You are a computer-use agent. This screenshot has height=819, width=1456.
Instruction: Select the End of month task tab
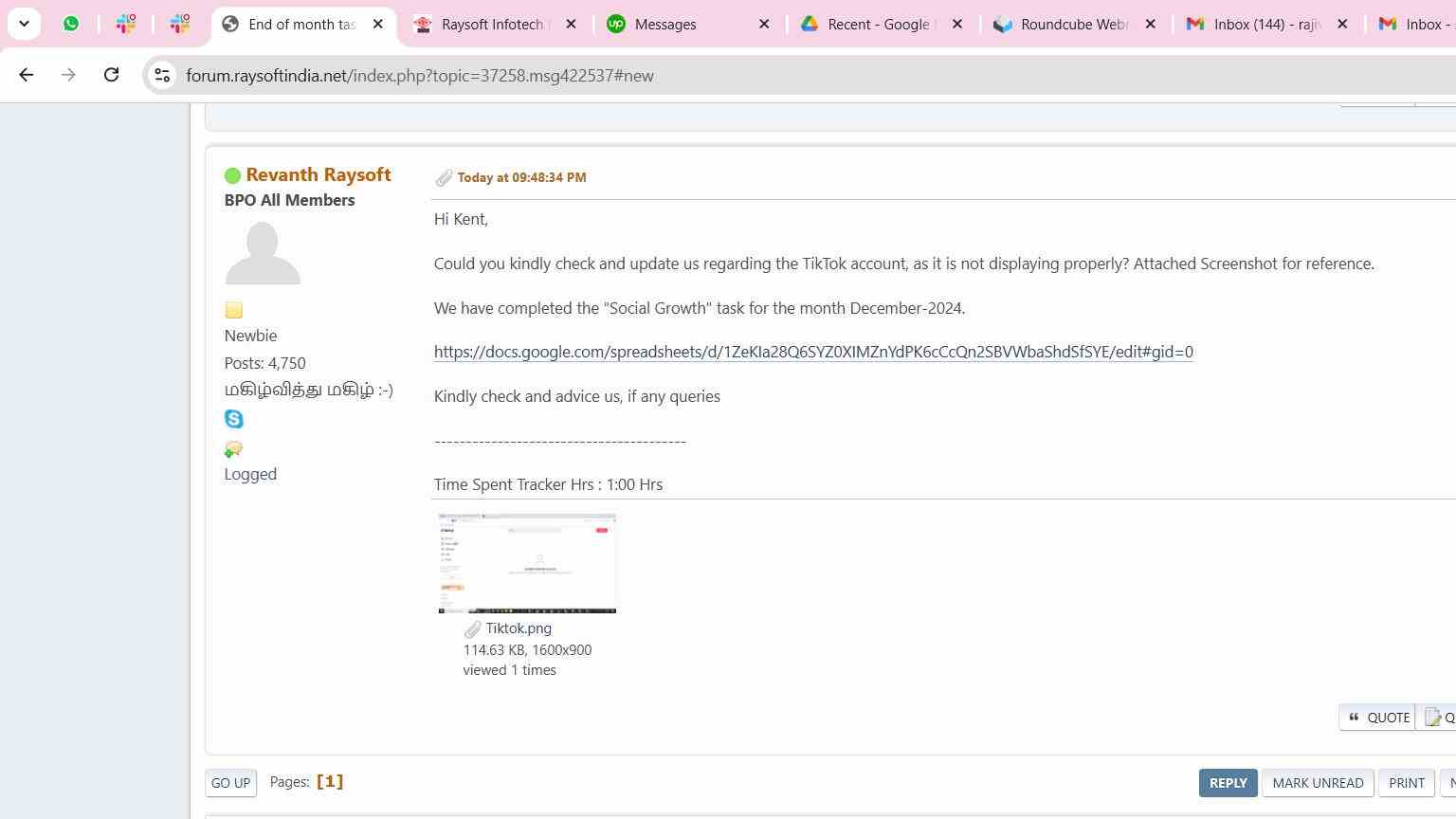point(301,25)
